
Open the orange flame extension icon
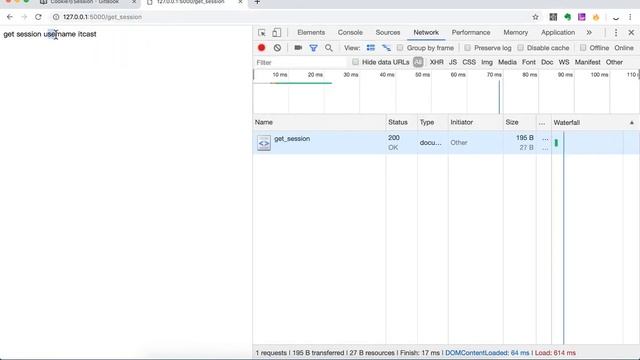pos(596,17)
